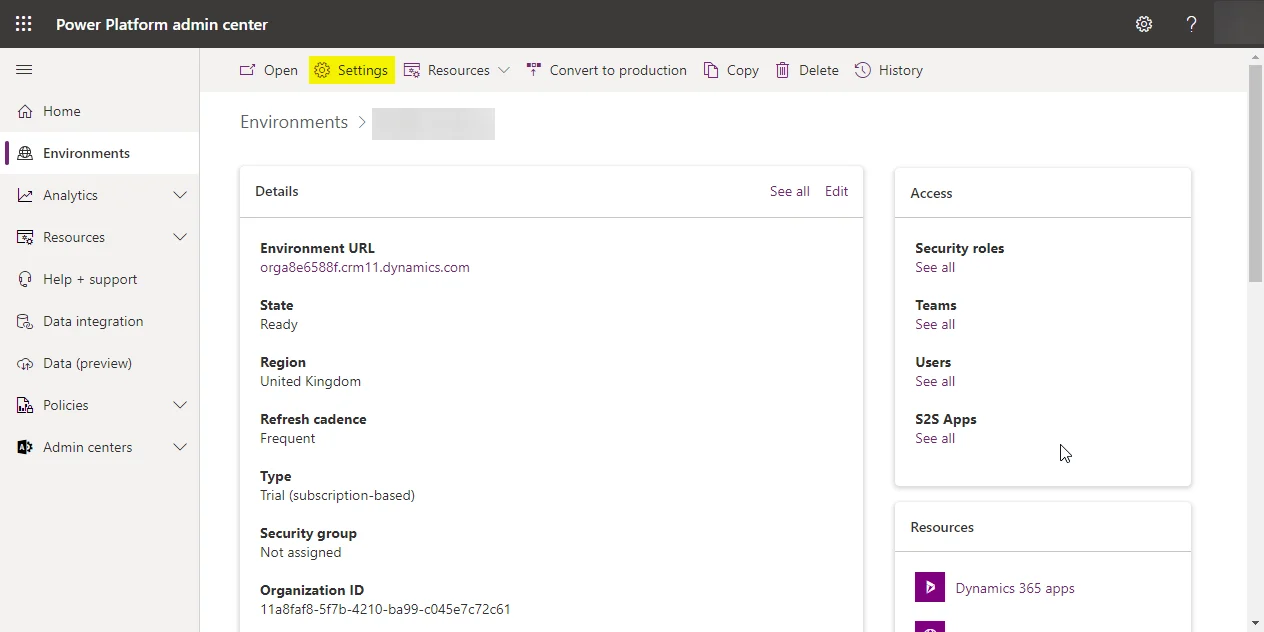1264x632 pixels.
Task: Open the Resources toolbar dropdown arrow
Action: [x=504, y=70]
